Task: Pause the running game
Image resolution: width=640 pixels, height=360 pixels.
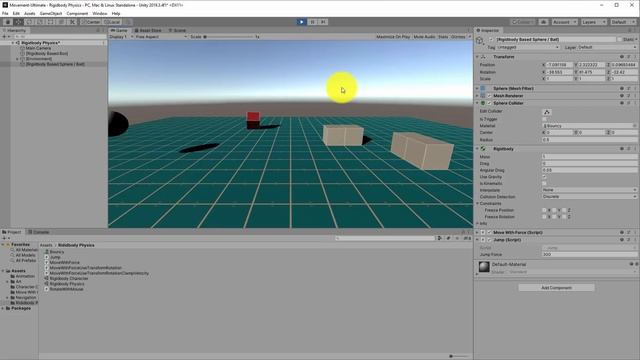Action: pos(312,22)
